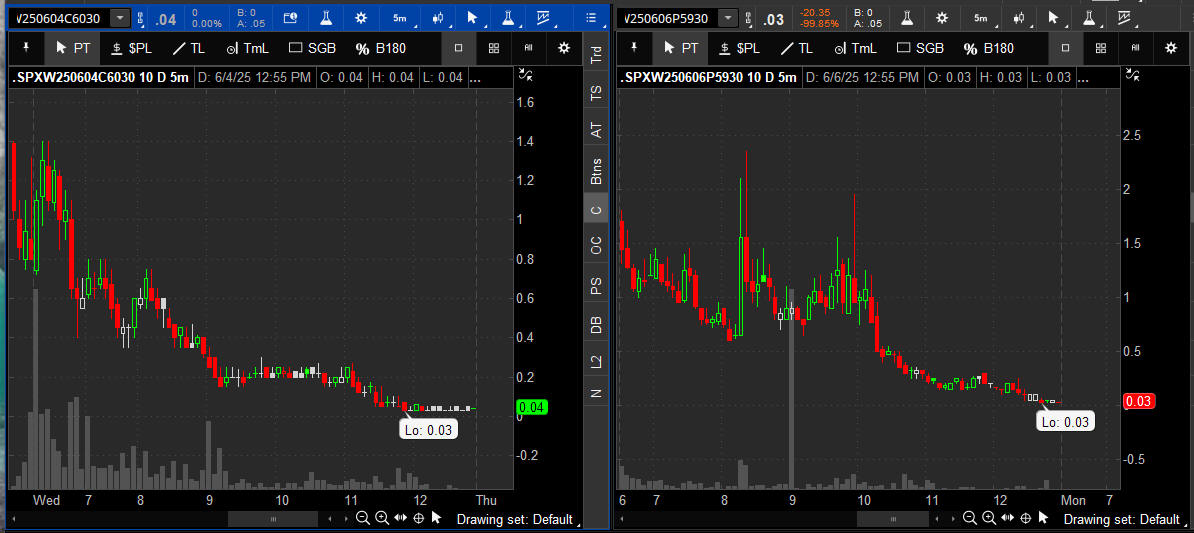Open symbol dropdown next to V250604C6030
Image resolution: width=1194 pixels, height=533 pixels.
pyautogui.click(x=120, y=18)
